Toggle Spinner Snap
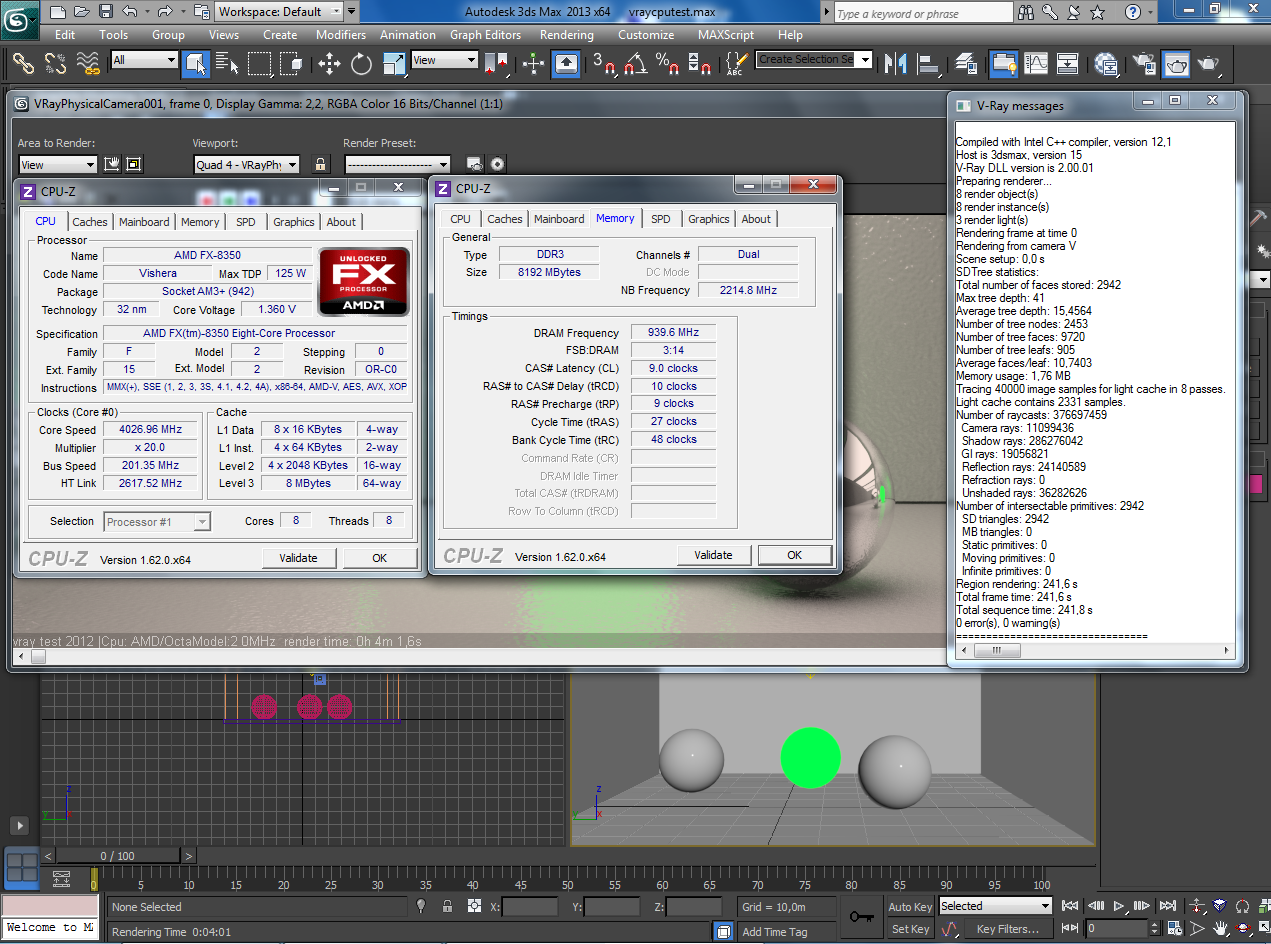 [x=700, y=64]
